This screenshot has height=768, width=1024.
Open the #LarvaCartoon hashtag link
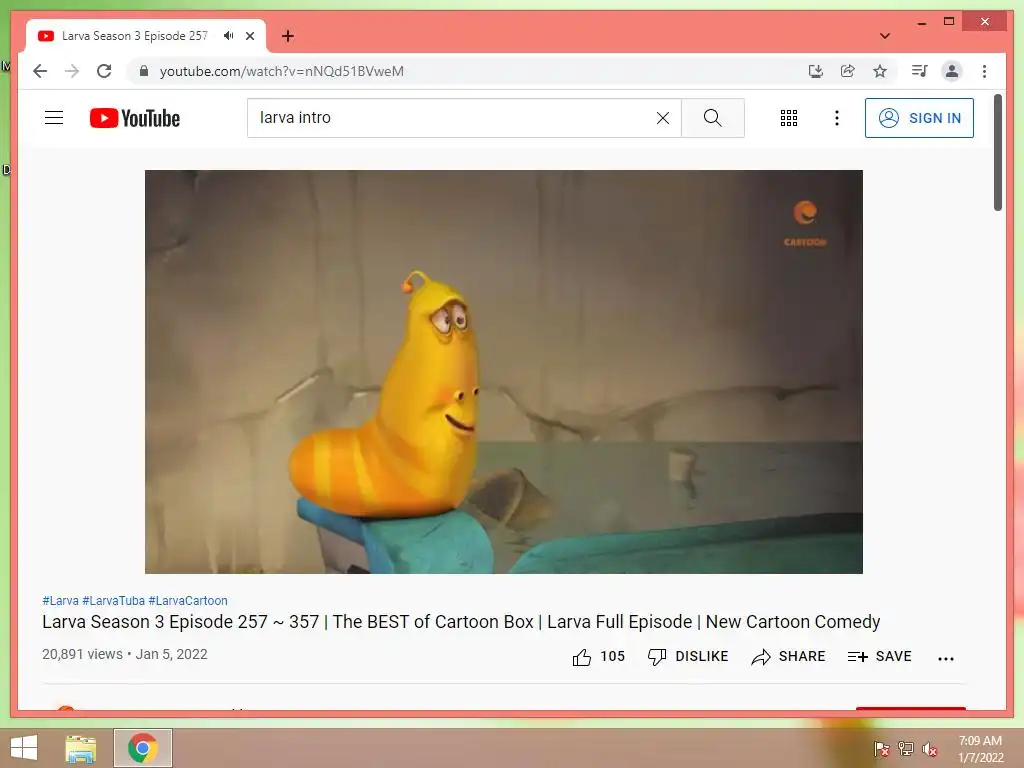click(188, 601)
